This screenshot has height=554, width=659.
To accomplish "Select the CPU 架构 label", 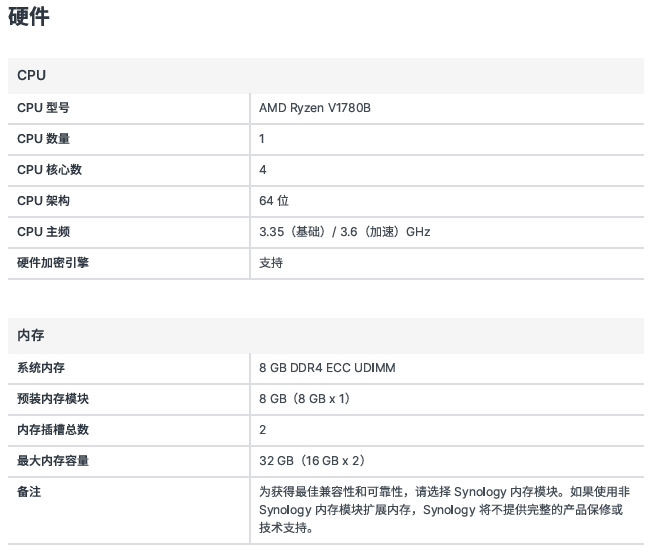I will (43, 201).
